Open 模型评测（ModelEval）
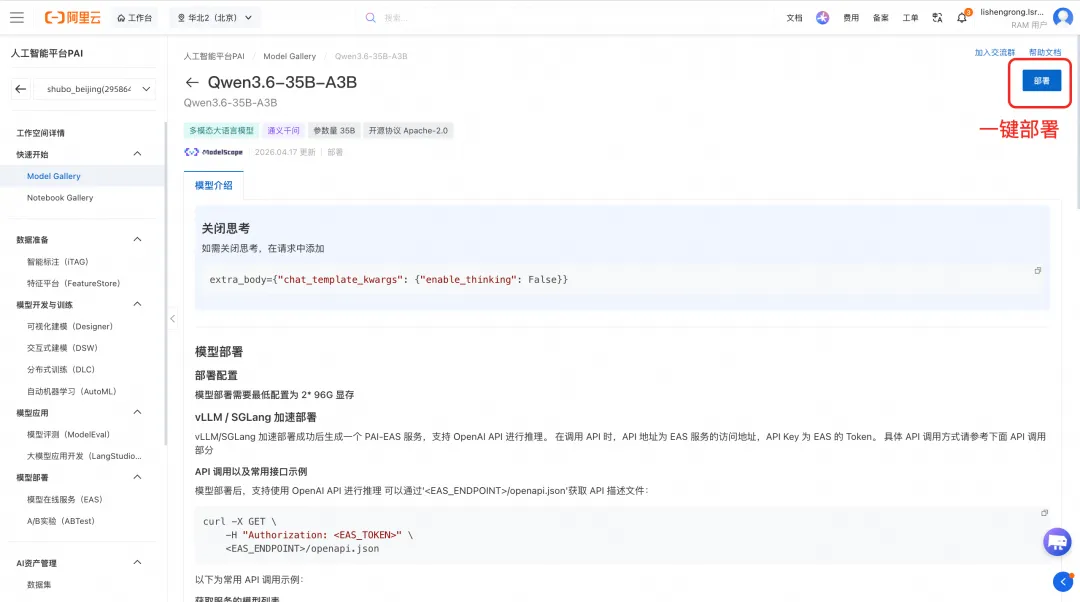This screenshot has height=602, width=1080. pos(68,435)
